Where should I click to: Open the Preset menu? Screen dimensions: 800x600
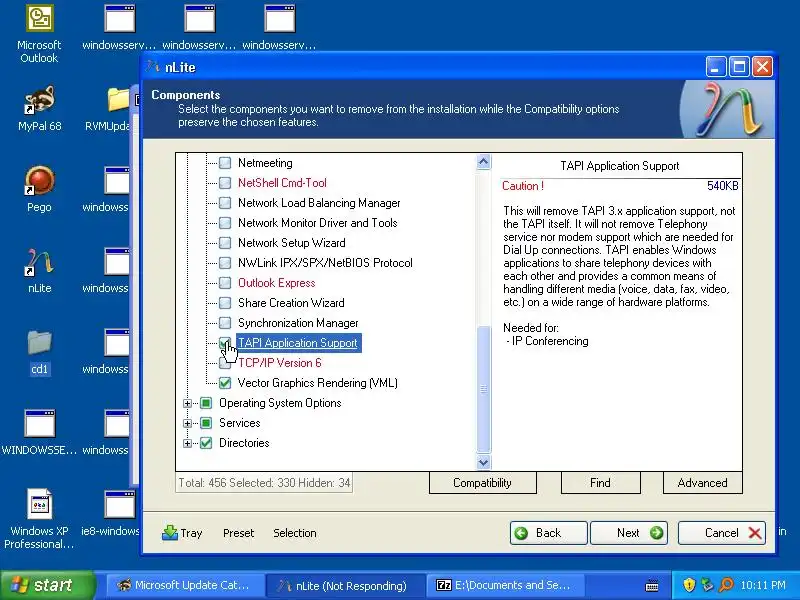(238, 533)
